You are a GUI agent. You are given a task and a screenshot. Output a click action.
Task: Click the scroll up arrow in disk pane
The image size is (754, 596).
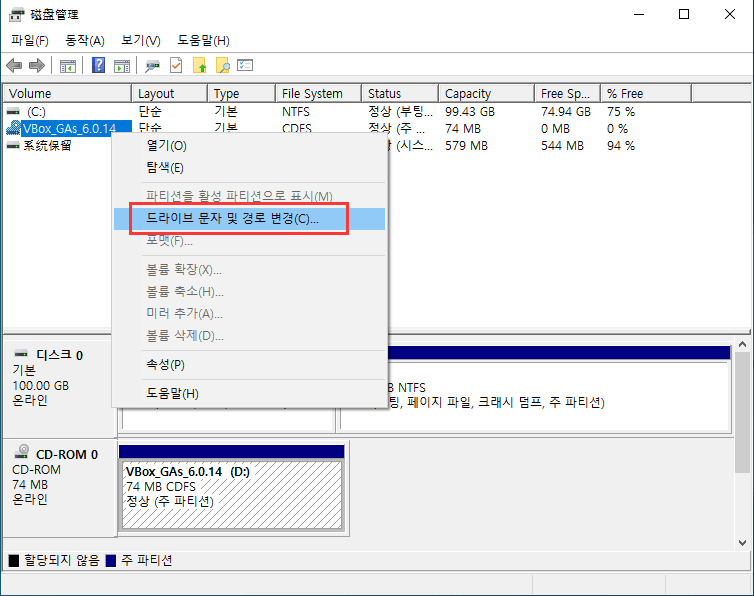tap(742, 344)
